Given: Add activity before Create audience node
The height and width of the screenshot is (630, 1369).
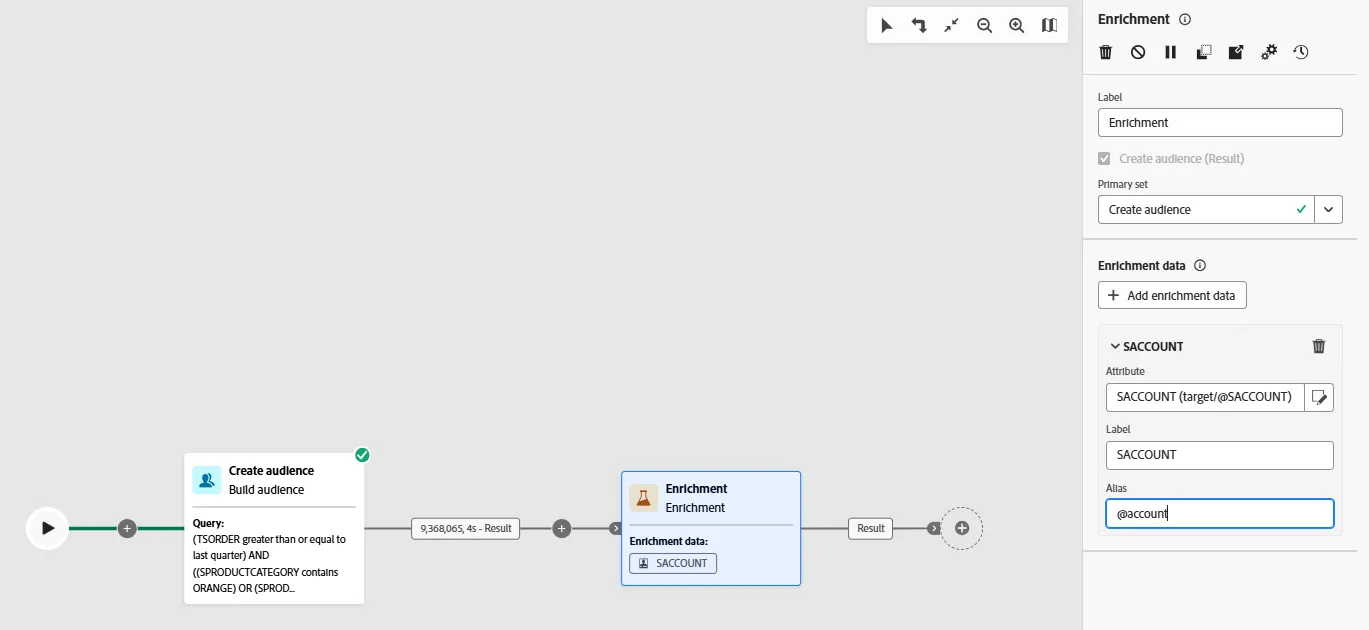Looking at the screenshot, I should [x=127, y=528].
